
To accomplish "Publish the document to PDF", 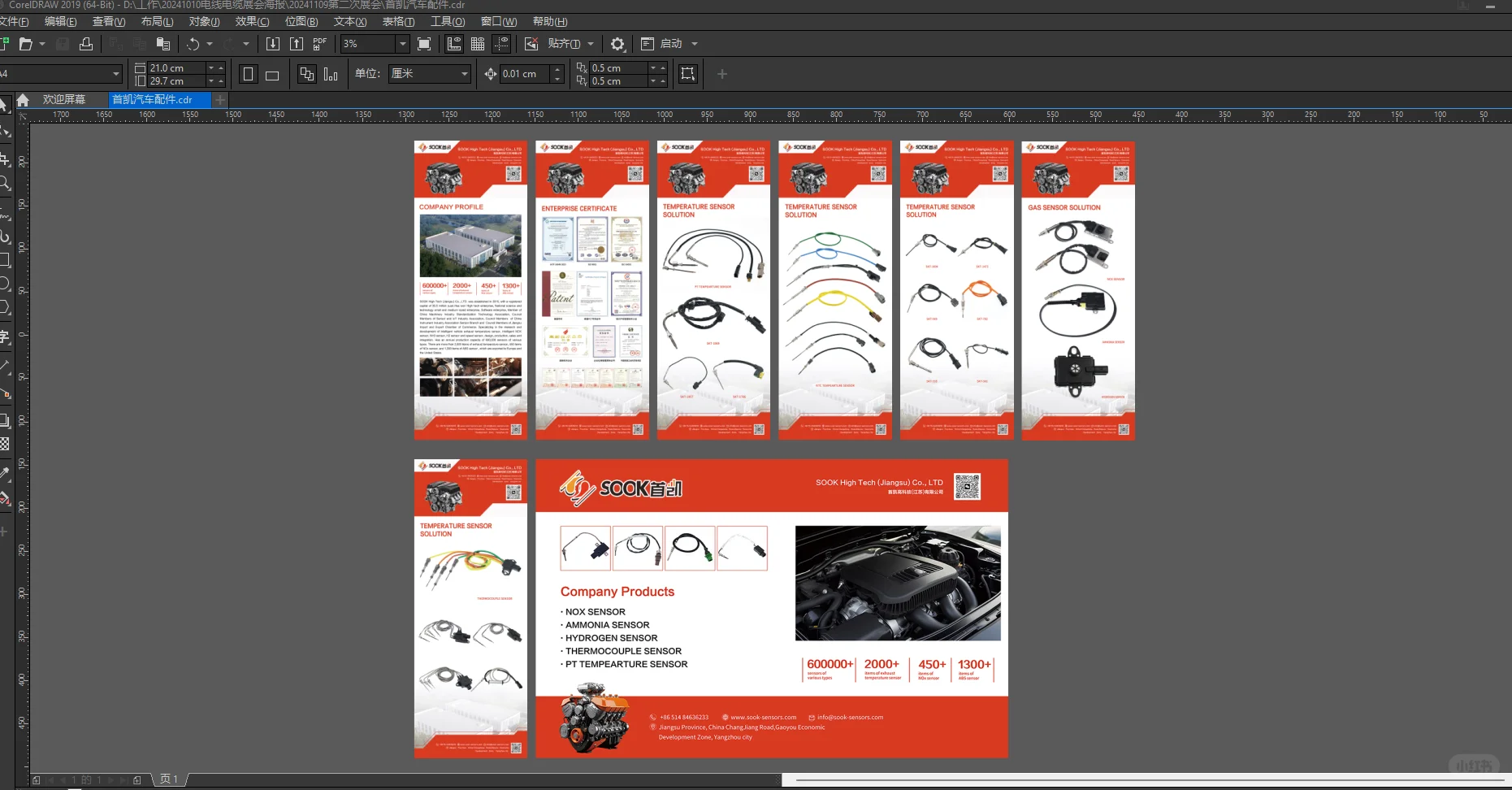I will coord(320,44).
